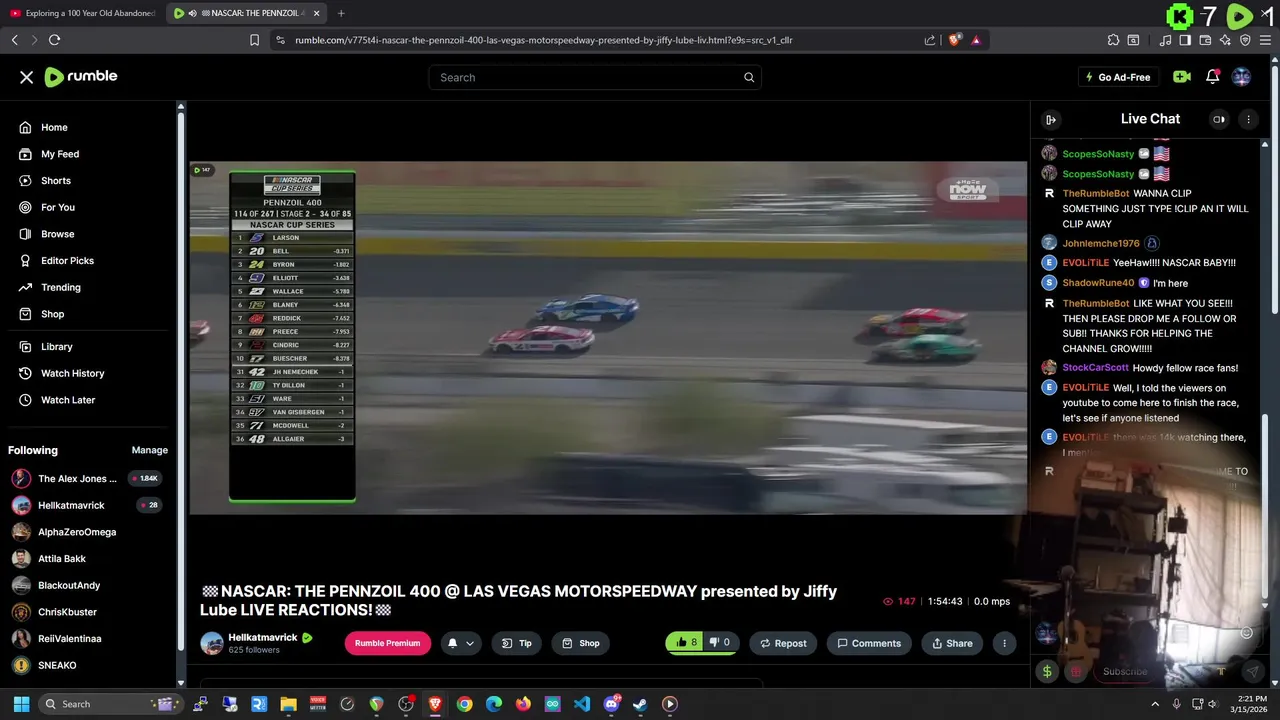Open the Comments button
This screenshot has height=720, width=1280.
(869, 643)
